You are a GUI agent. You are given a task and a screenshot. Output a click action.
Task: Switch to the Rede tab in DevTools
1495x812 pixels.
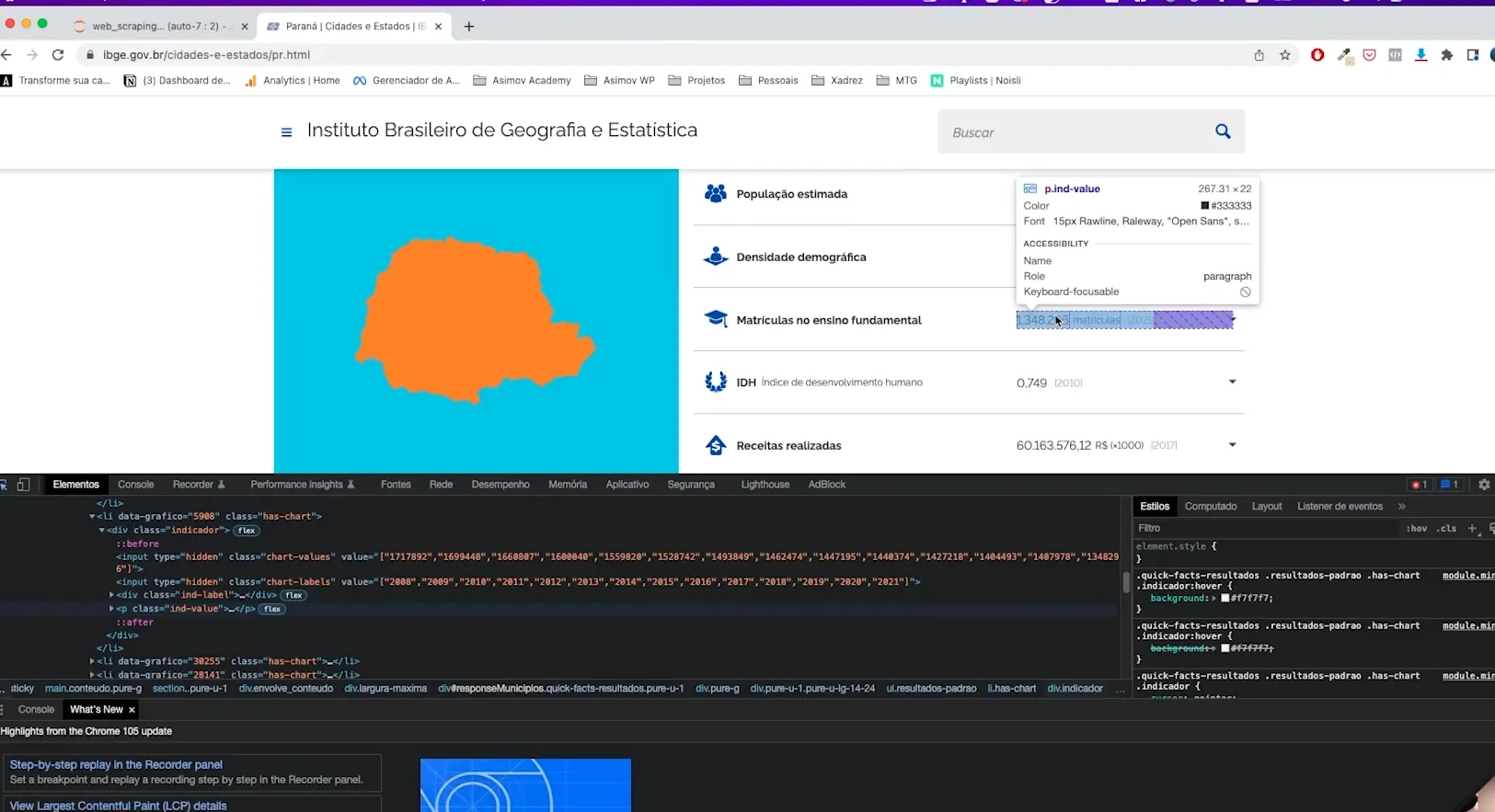[441, 485]
